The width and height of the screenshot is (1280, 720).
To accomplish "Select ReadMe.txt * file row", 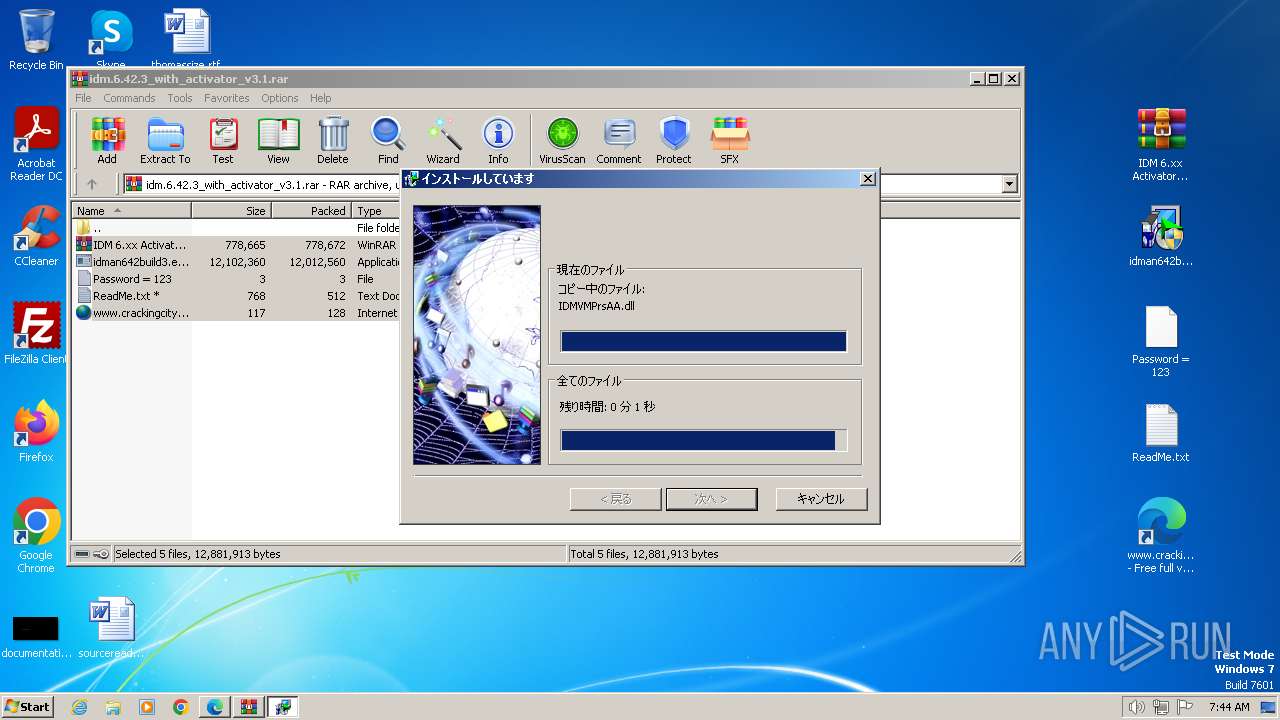I will point(237,296).
